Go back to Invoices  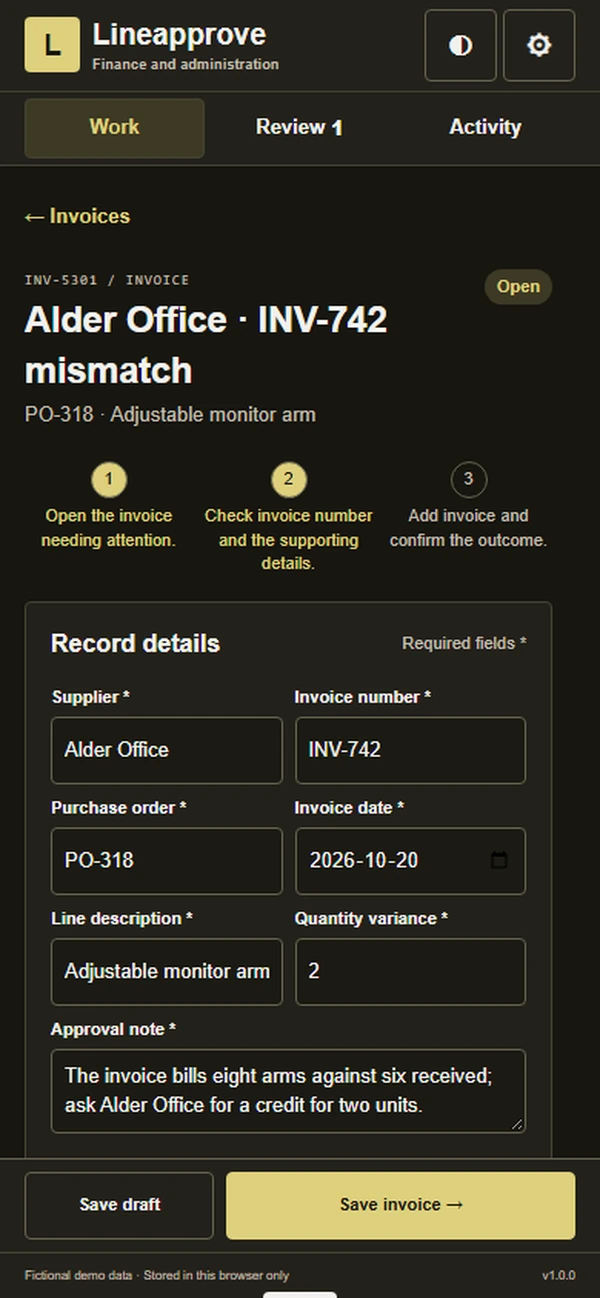pyautogui.click(x=77, y=216)
